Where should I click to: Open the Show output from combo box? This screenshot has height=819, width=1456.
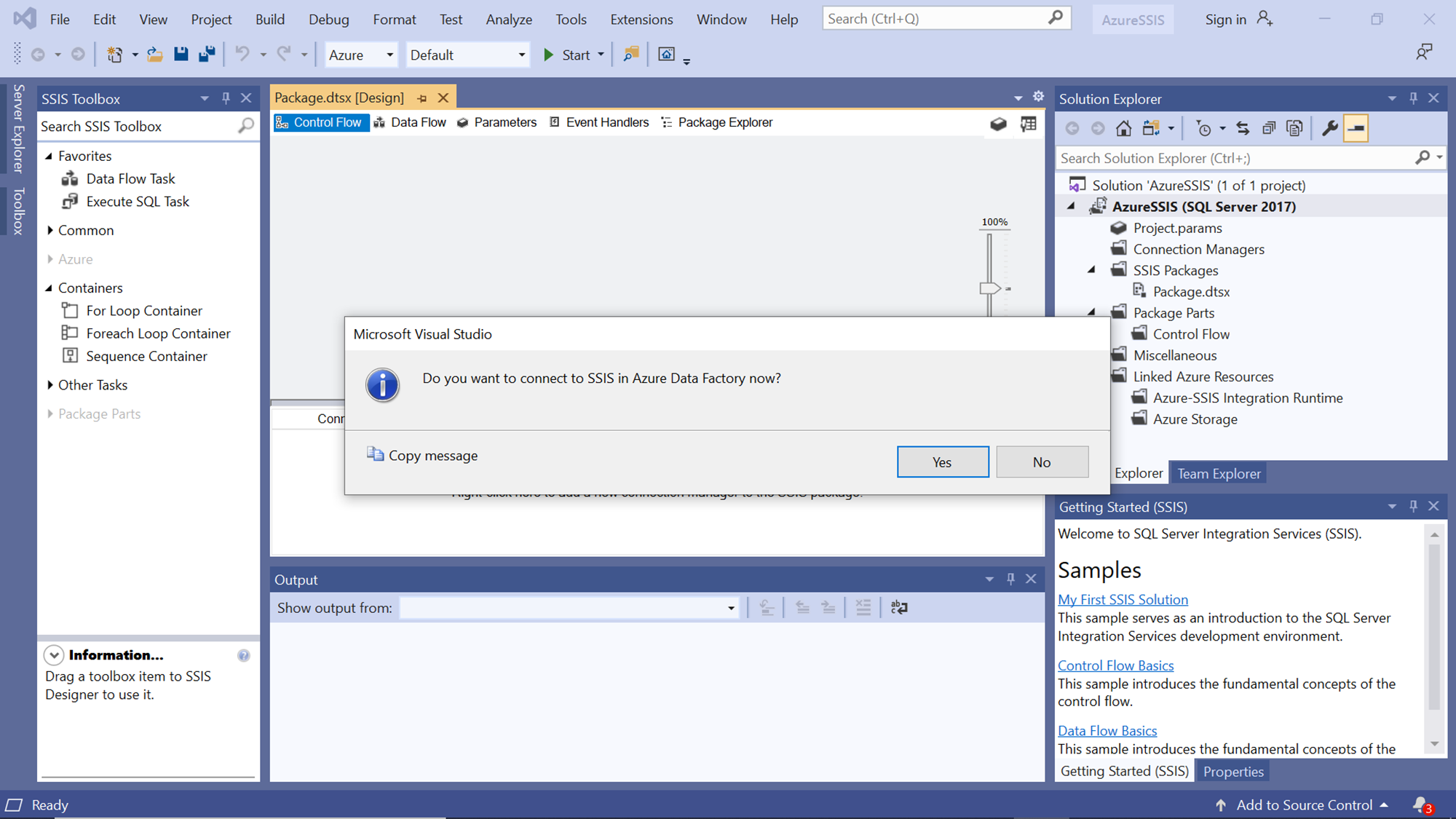pyautogui.click(x=569, y=608)
